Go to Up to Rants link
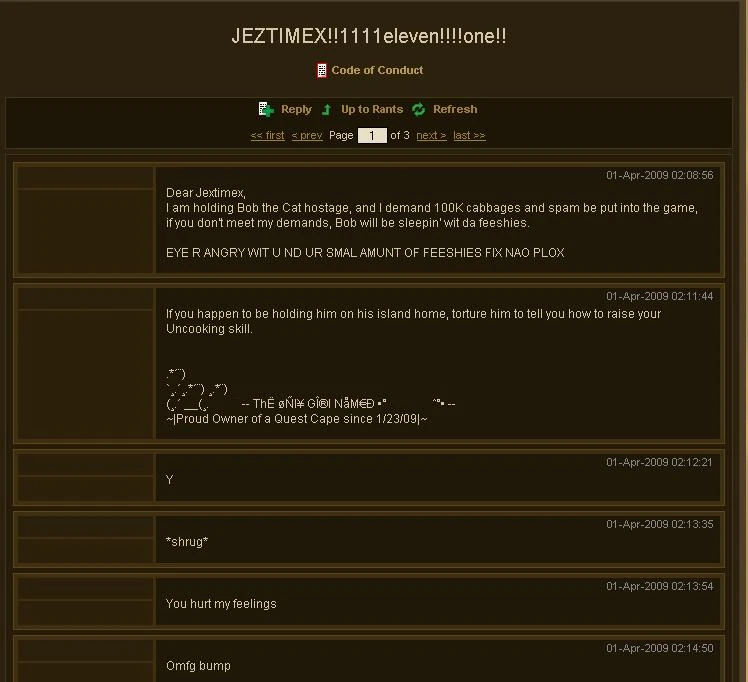The image size is (748, 682). point(372,109)
